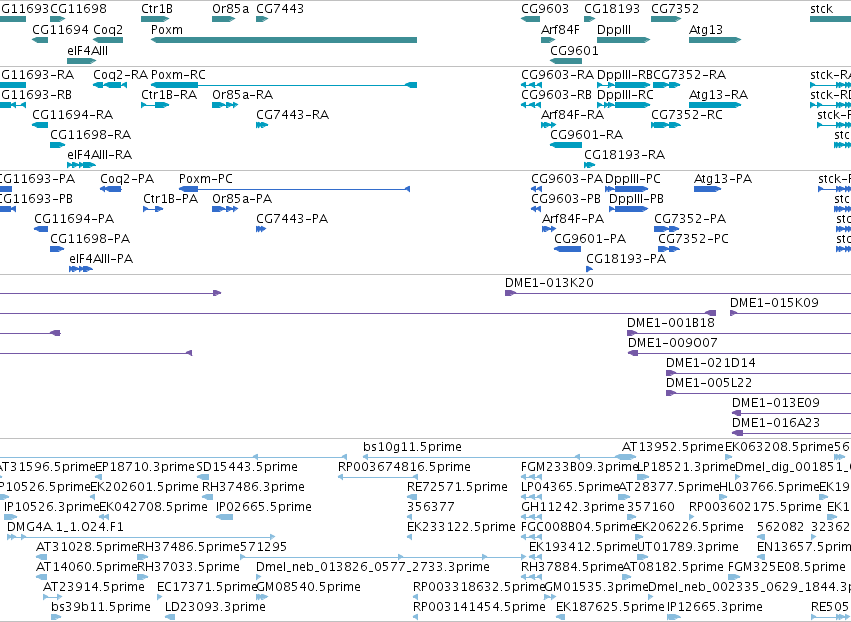Viewport: 851px width, 622px height.
Task: Click the DME1-021D14 clone label
Action: click(710, 363)
